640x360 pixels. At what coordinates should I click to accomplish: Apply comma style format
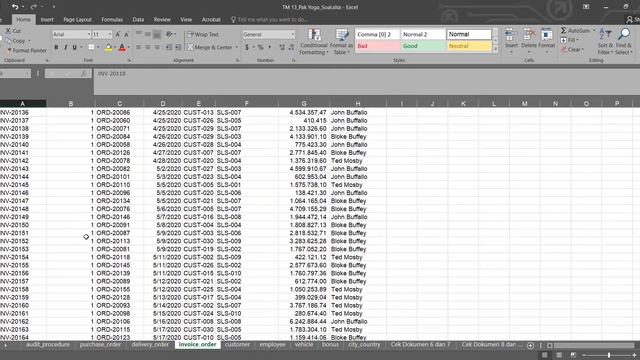coord(269,47)
